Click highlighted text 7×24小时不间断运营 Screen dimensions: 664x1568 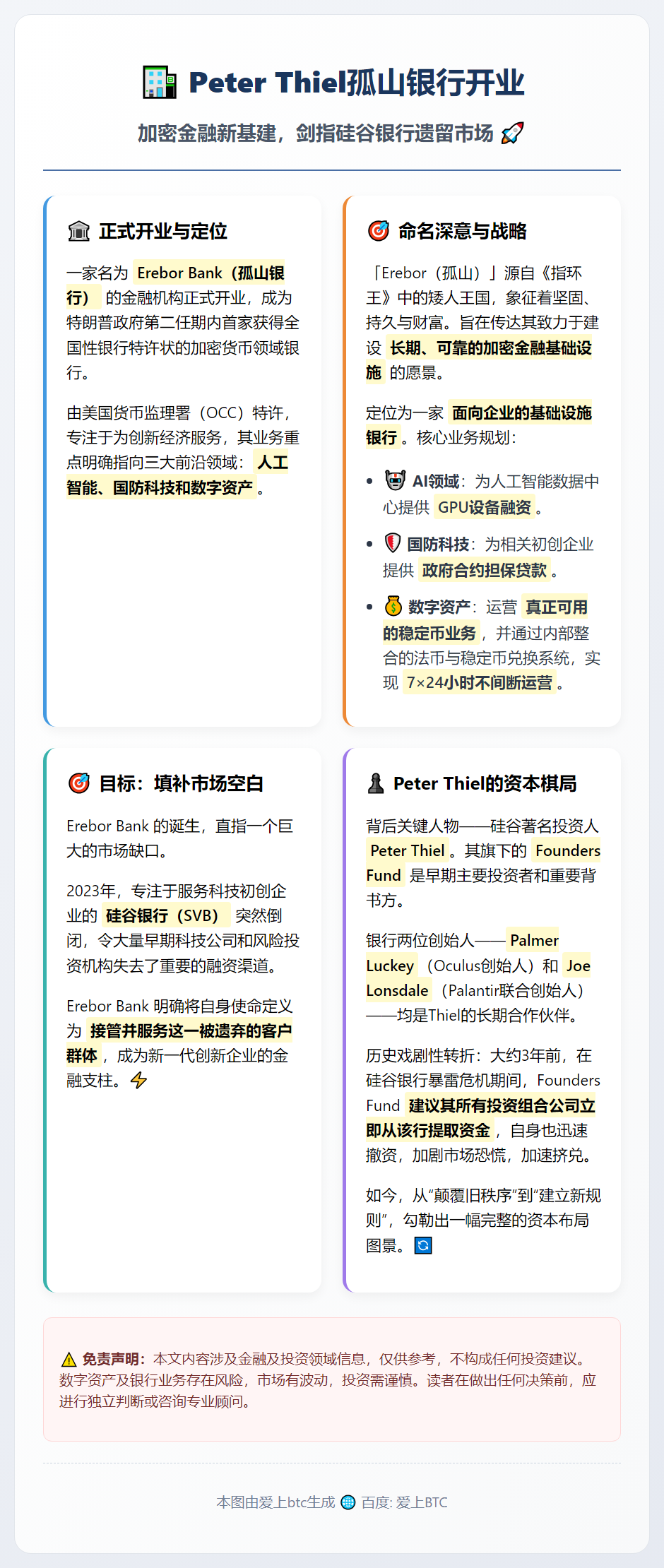[x=480, y=682]
